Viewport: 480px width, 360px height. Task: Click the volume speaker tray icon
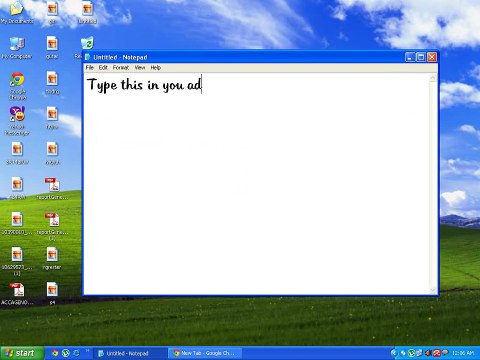pyautogui.click(x=428, y=353)
